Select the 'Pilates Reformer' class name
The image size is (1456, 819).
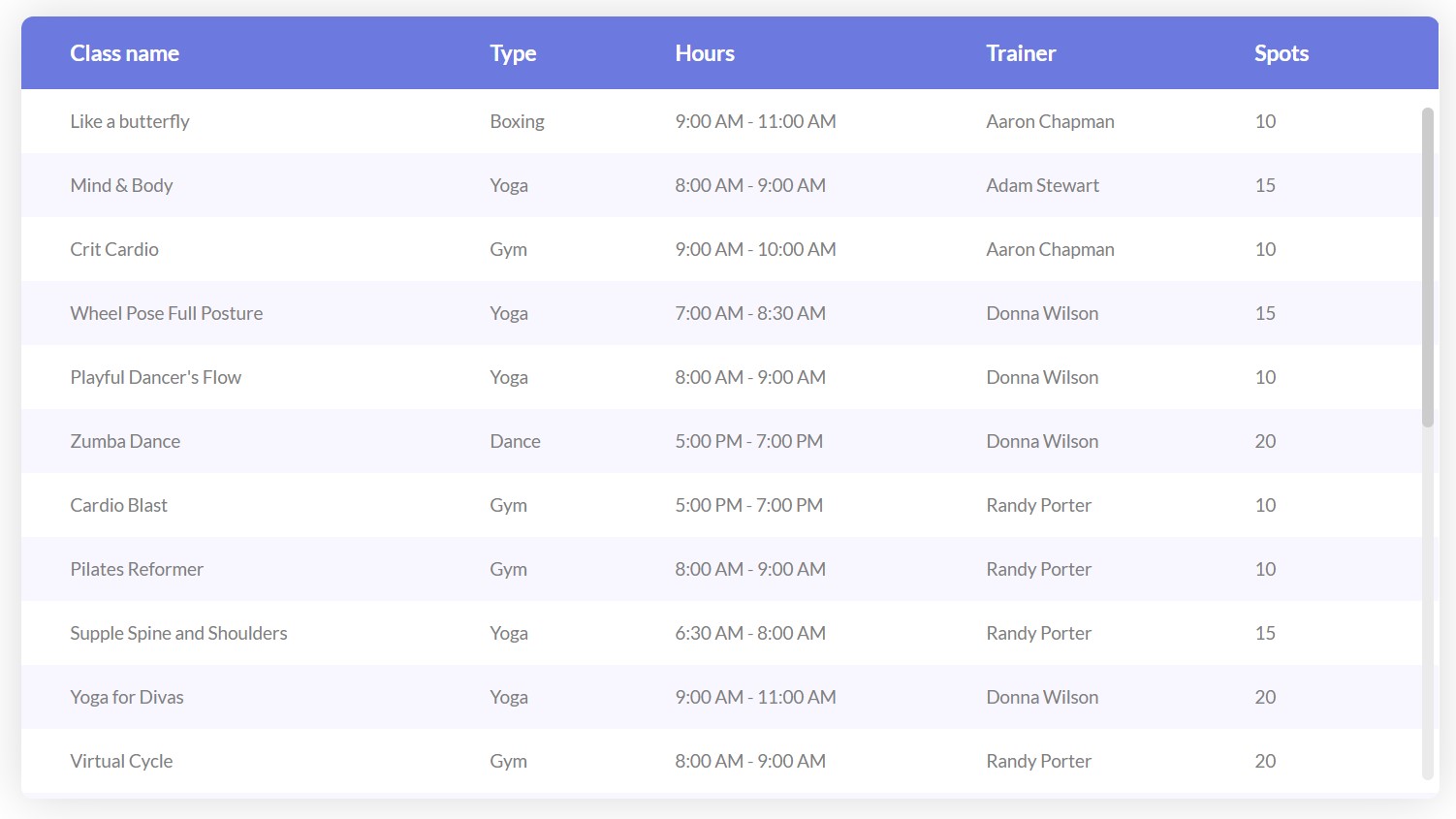137,569
